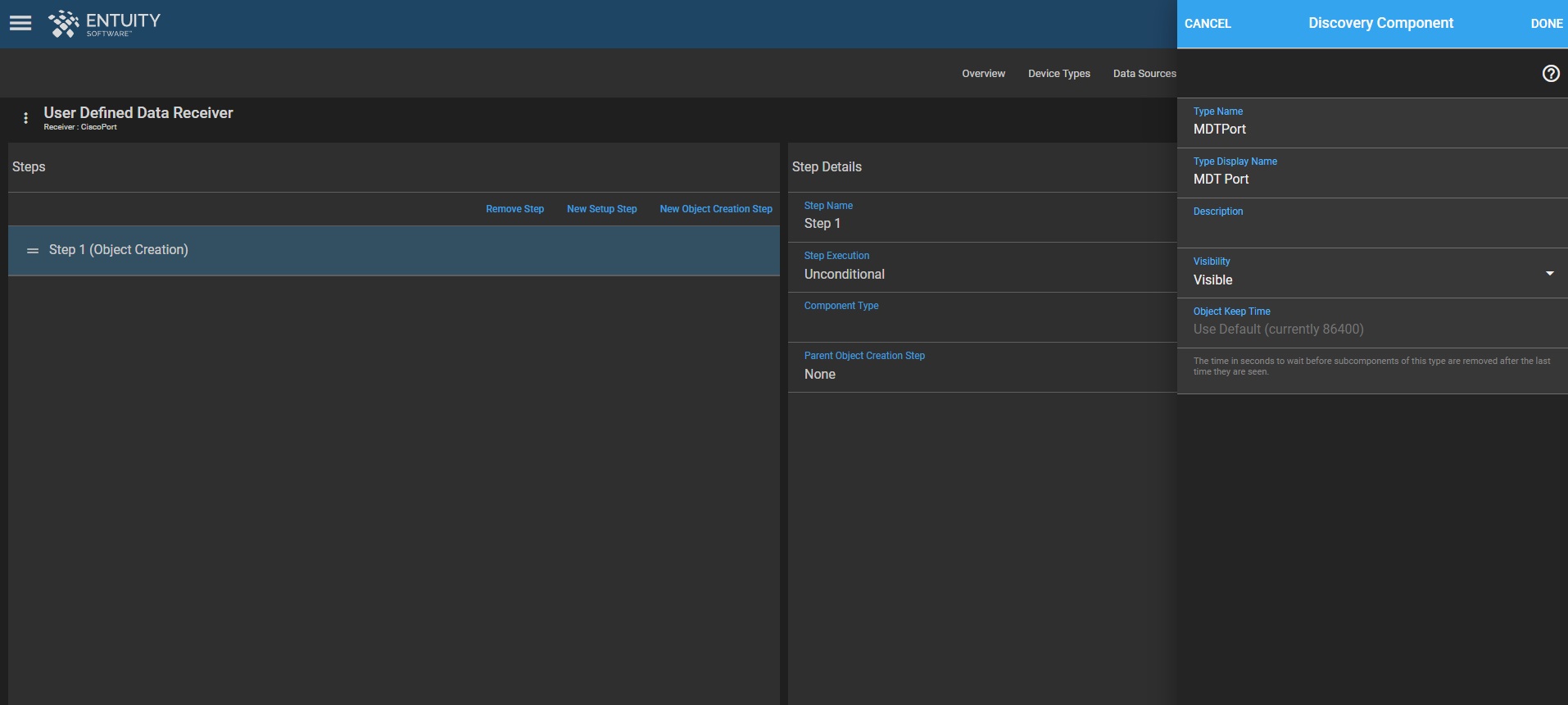Click New Object Creation Step link

tap(716, 209)
